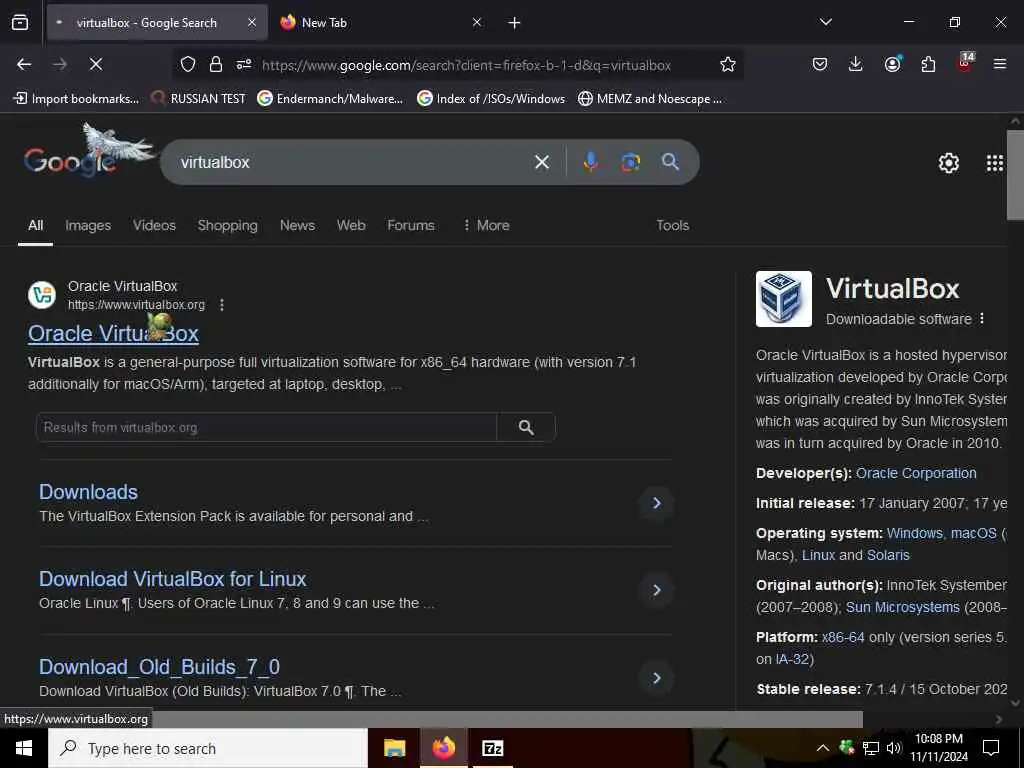Screen dimensions: 1024x768
Task: Start voice search with microphone icon
Action: [x=590, y=162]
